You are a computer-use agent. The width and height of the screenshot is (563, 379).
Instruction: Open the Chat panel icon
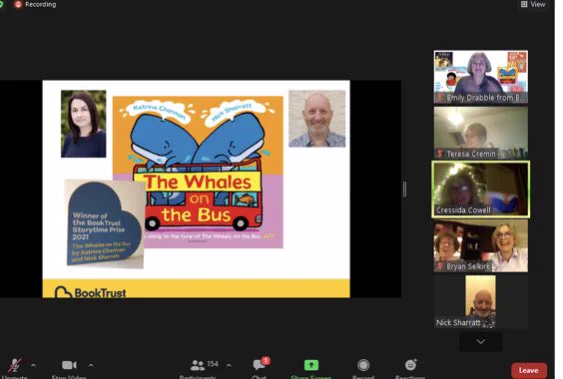click(x=259, y=365)
